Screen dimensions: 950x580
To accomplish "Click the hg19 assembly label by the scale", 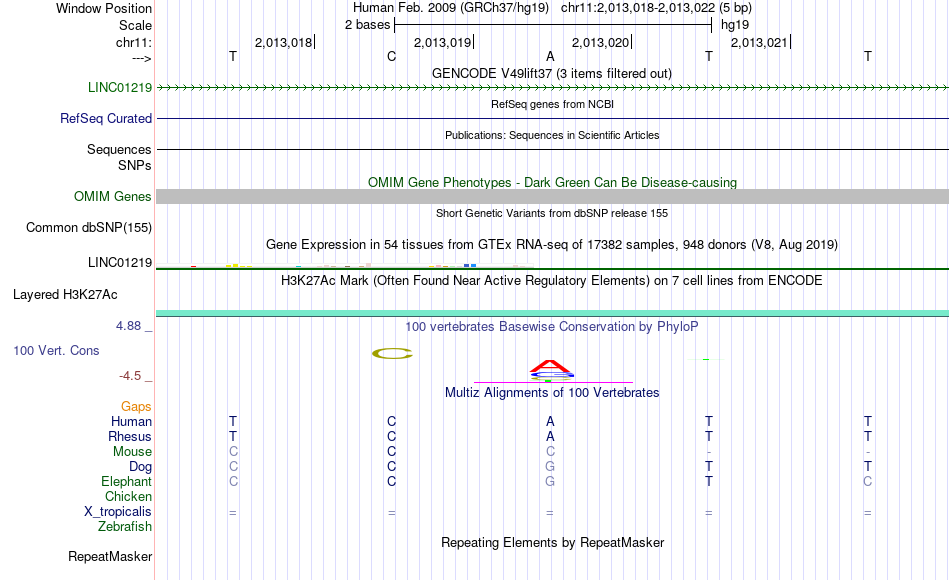I will point(735,25).
